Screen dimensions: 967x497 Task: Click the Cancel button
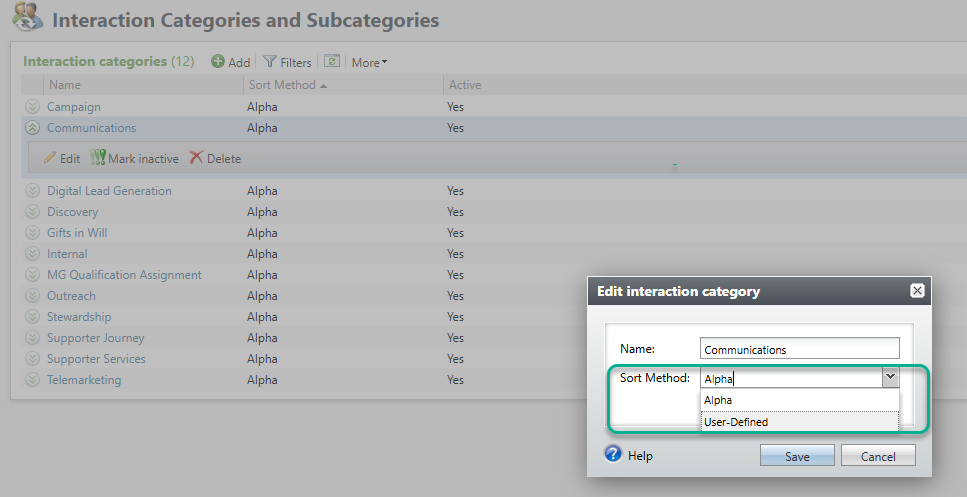[878, 456]
